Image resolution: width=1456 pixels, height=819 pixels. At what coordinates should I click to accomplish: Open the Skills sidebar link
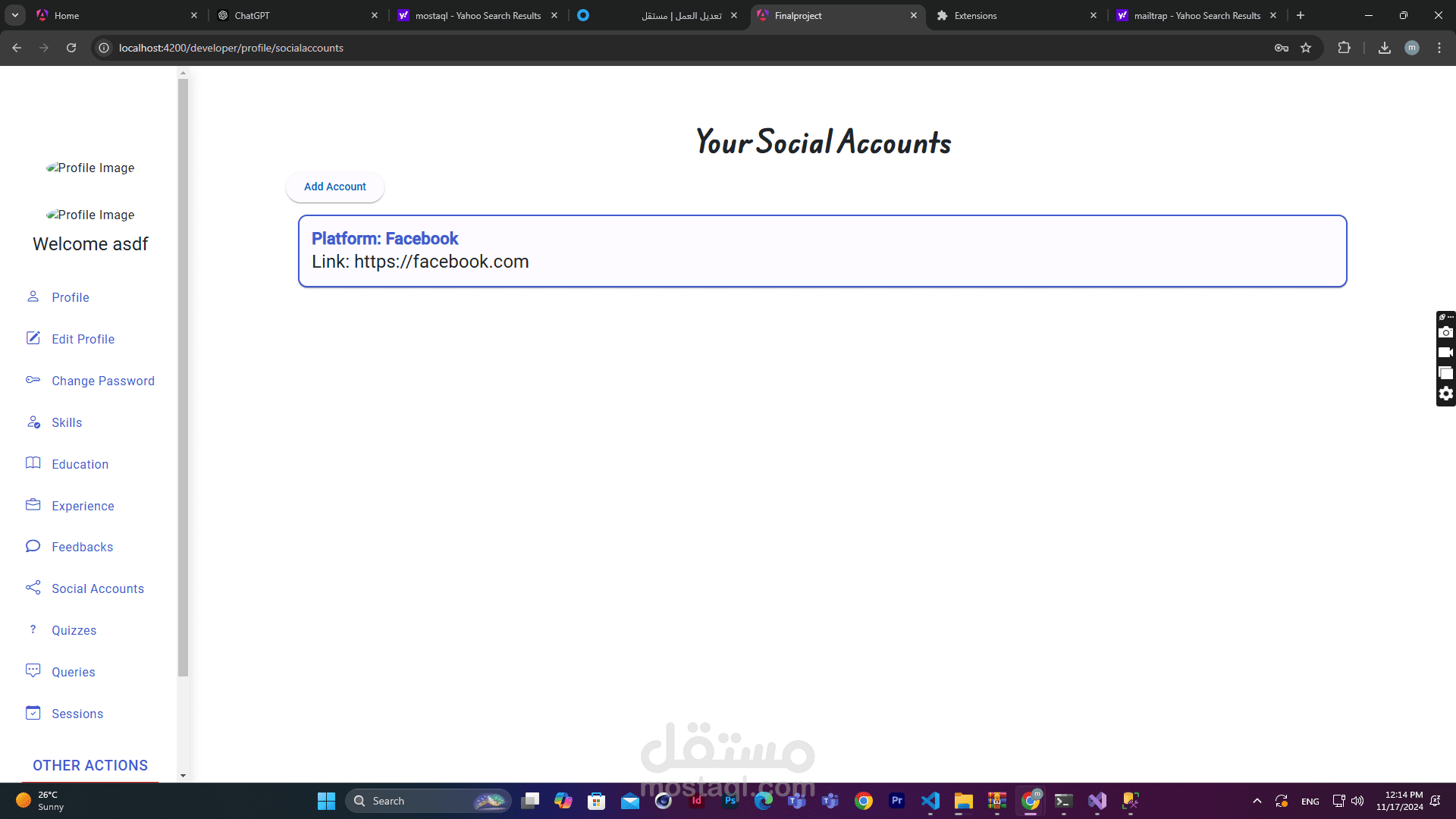coord(67,422)
